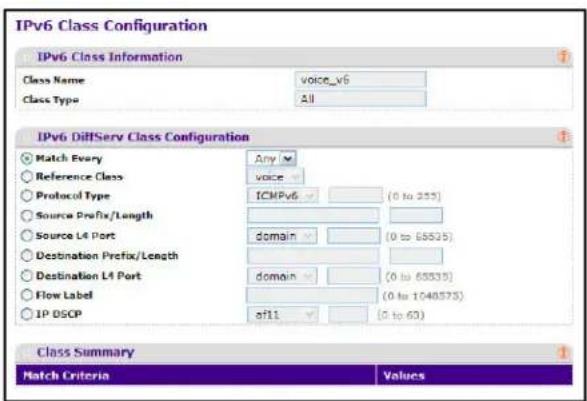Select Destination Prefix/Length radio button
The image size is (587, 401).
[27, 256]
